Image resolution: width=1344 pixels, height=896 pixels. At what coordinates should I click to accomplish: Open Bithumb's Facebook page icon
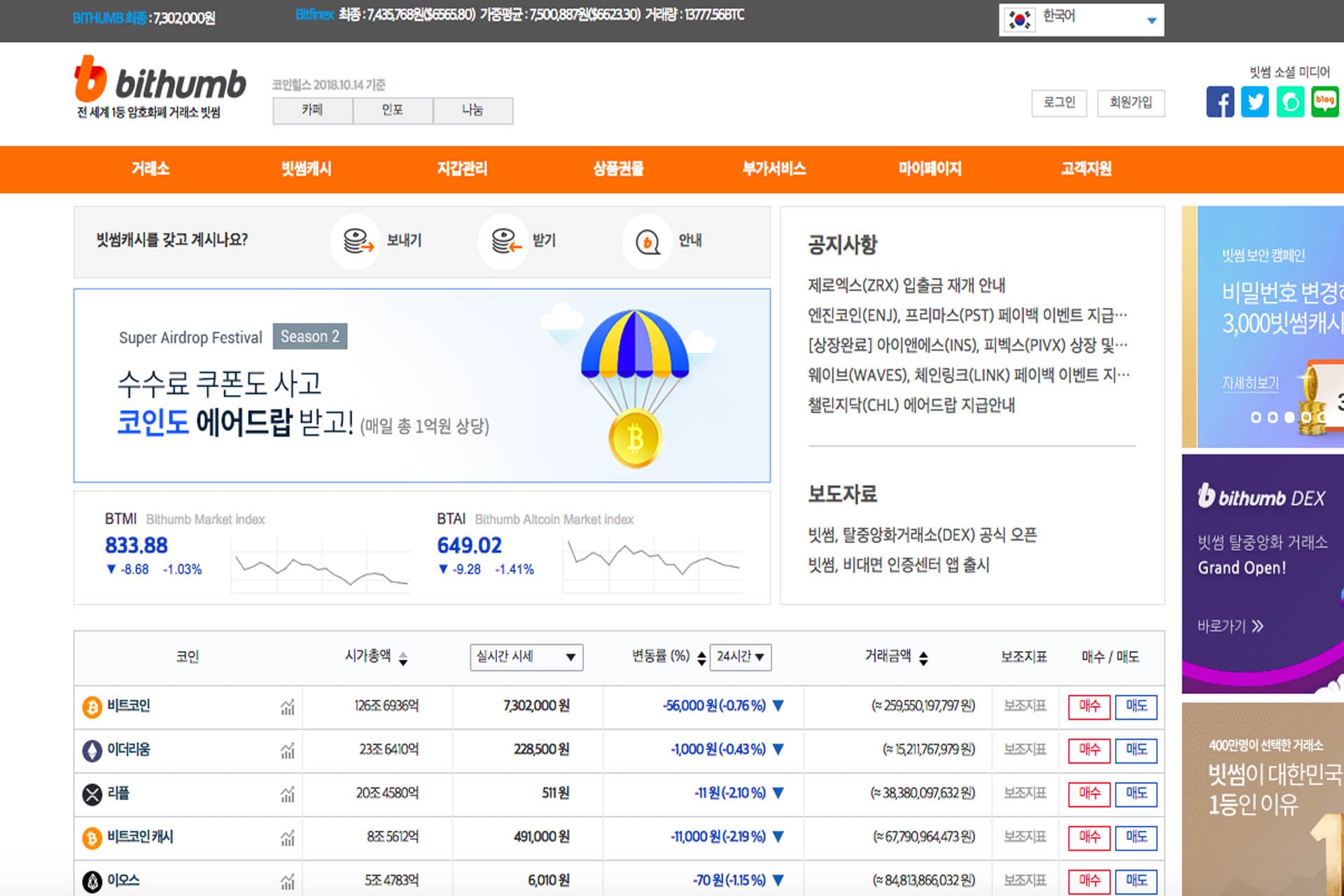tap(1219, 102)
